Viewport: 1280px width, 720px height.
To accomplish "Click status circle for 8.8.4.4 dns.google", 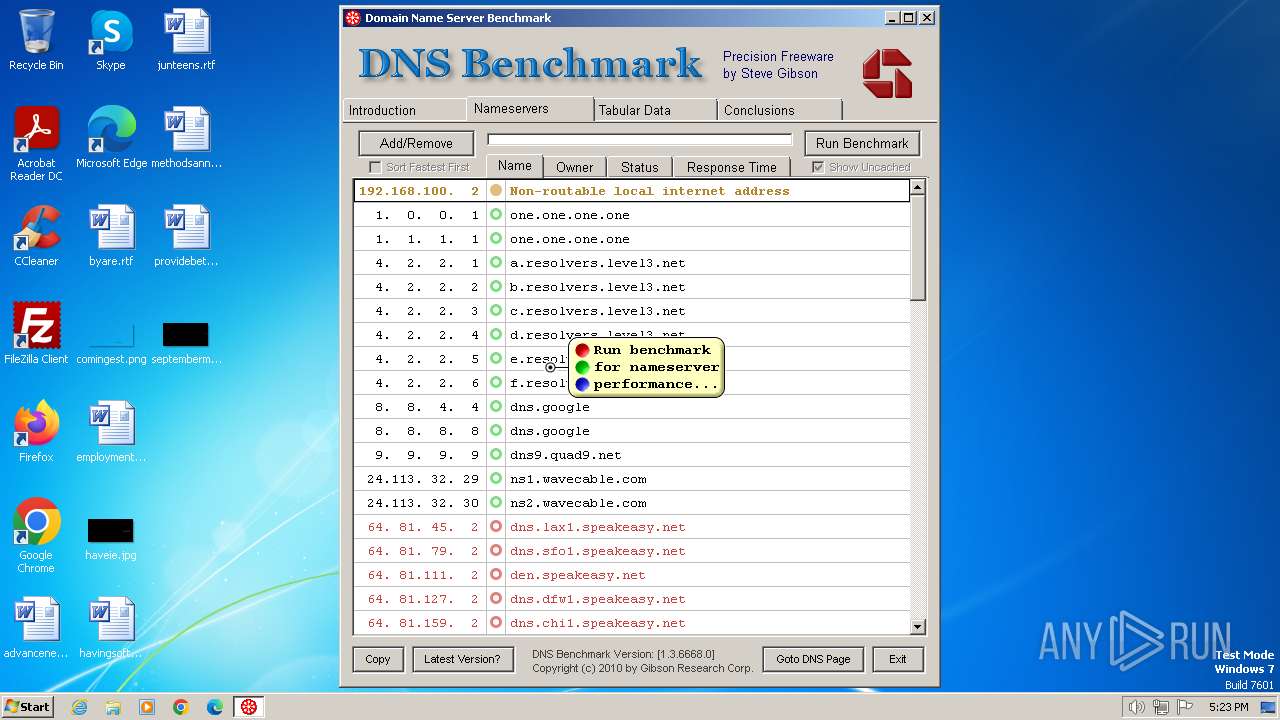I will click(x=496, y=407).
